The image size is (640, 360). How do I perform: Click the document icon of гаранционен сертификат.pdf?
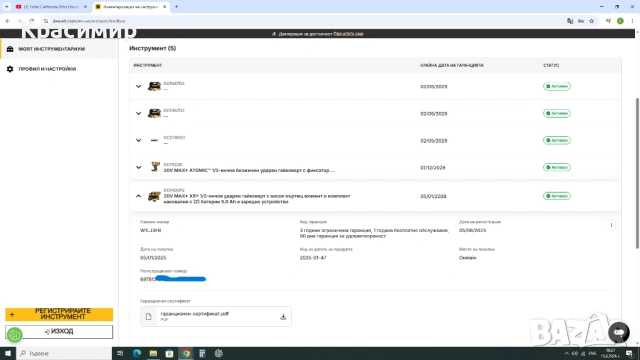coord(149,317)
